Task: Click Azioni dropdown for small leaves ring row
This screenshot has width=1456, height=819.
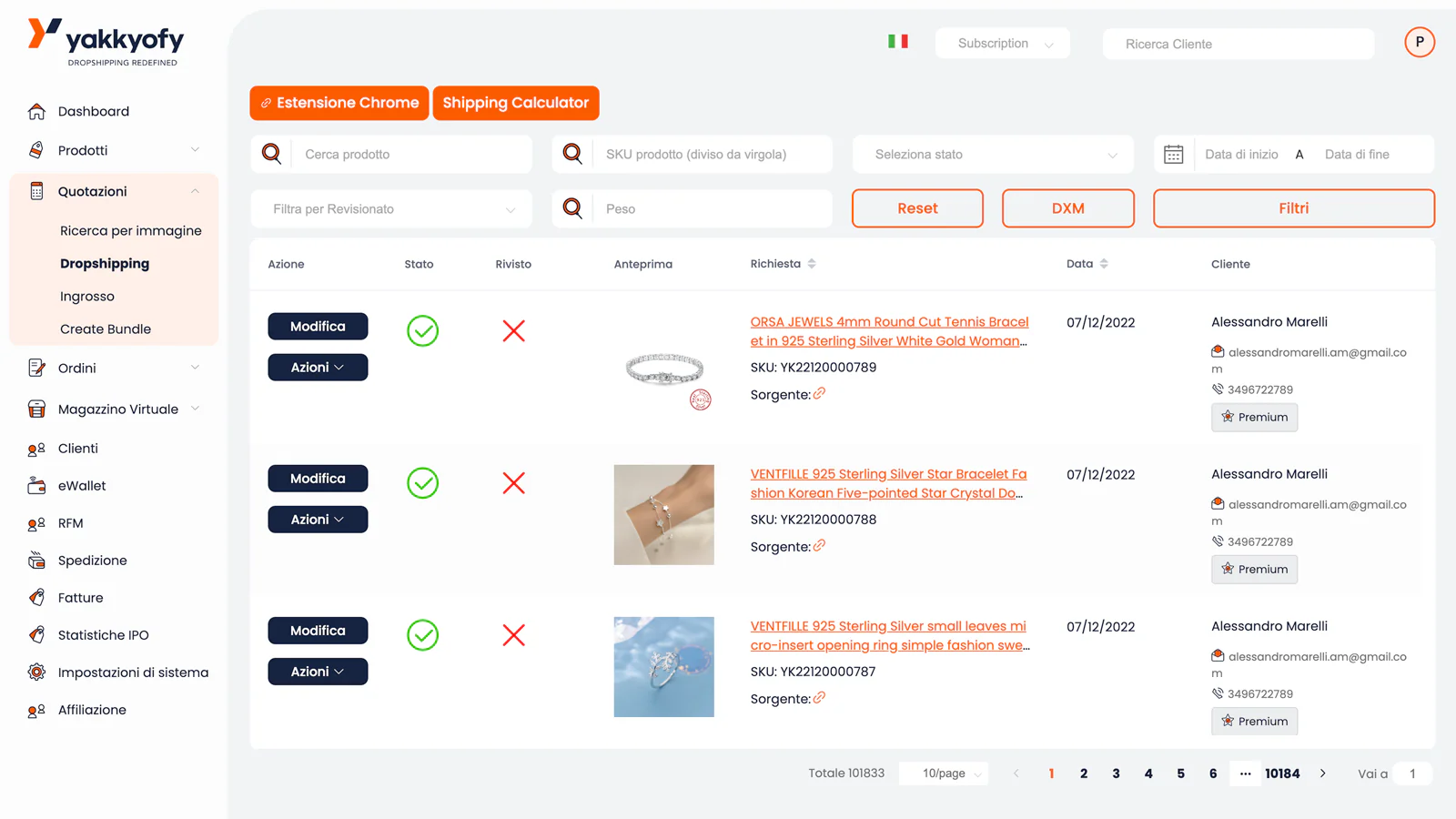Action: click(318, 672)
